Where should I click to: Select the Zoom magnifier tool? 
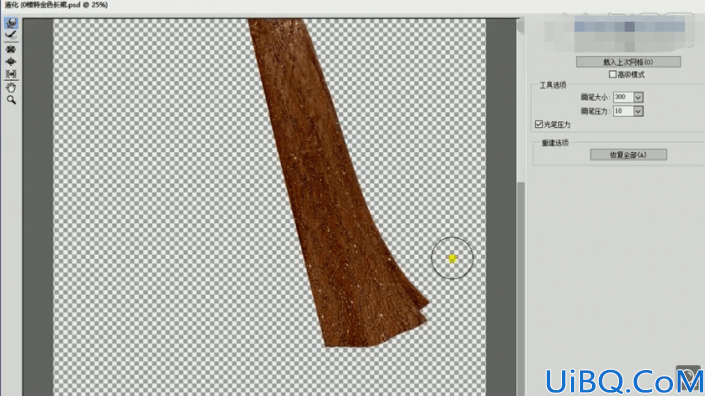(x=11, y=100)
